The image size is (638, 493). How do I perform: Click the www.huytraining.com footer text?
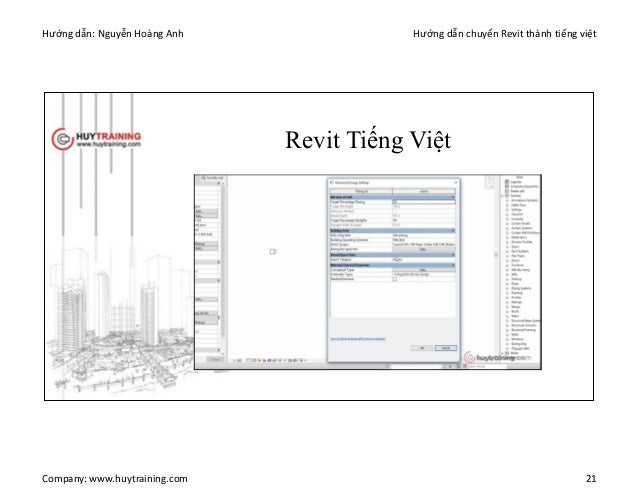pos(138,479)
